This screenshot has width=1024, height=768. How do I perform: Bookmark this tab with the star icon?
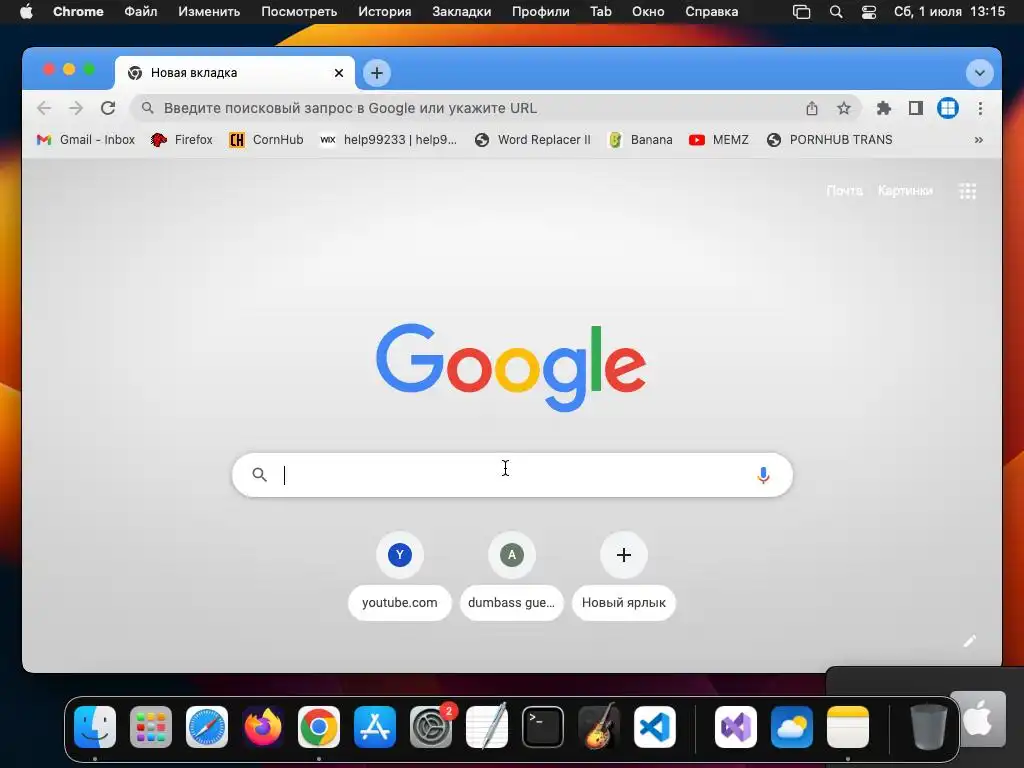point(844,108)
